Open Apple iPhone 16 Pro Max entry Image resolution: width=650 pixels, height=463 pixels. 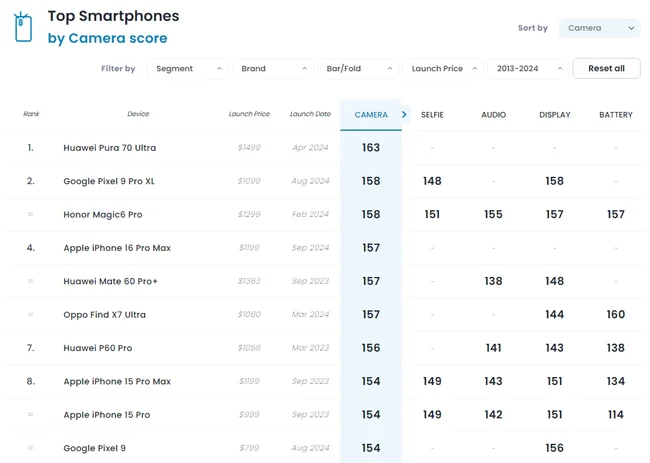pos(116,248)
